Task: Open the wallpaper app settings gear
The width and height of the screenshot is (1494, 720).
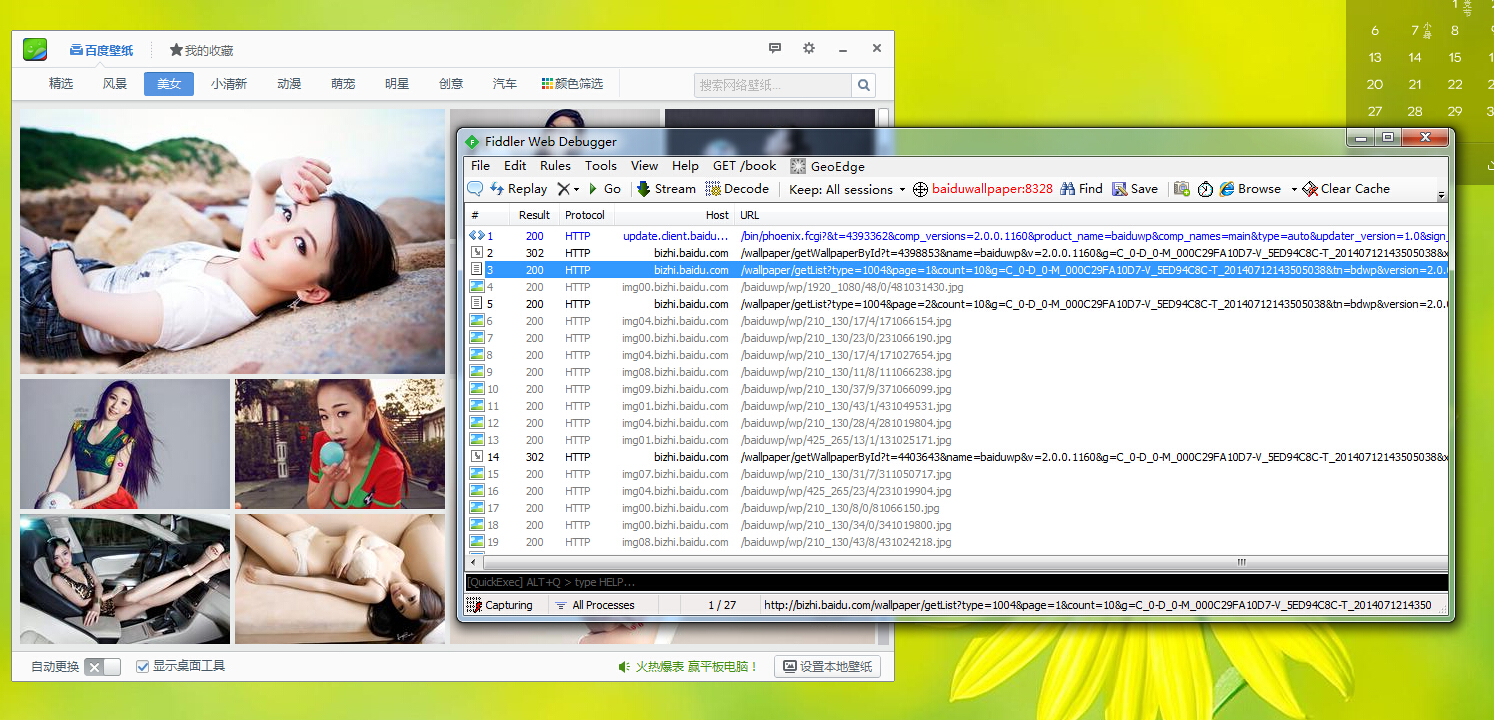Action: click(x=809, y=48)
